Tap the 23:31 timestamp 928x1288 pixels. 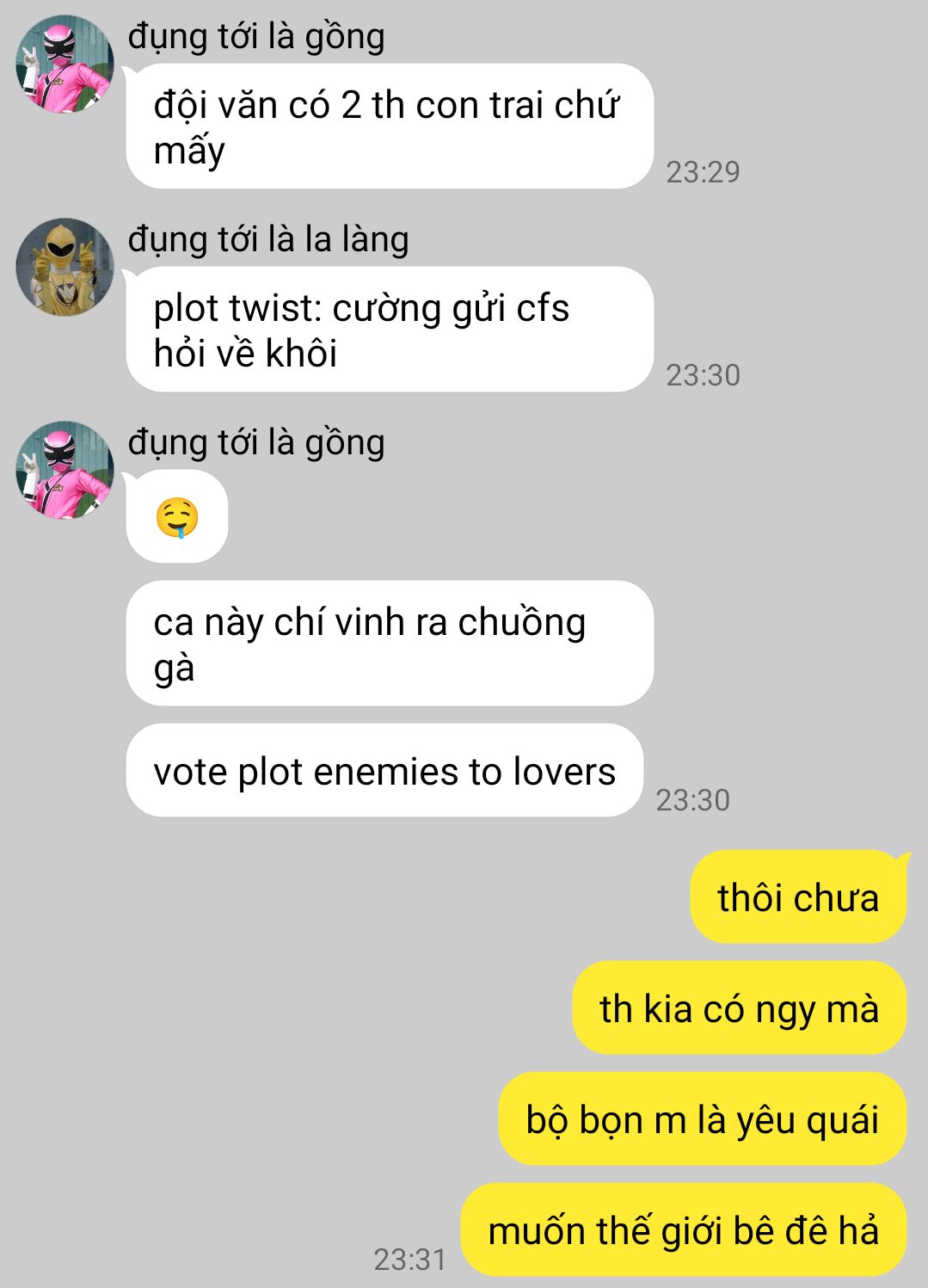410,1260
